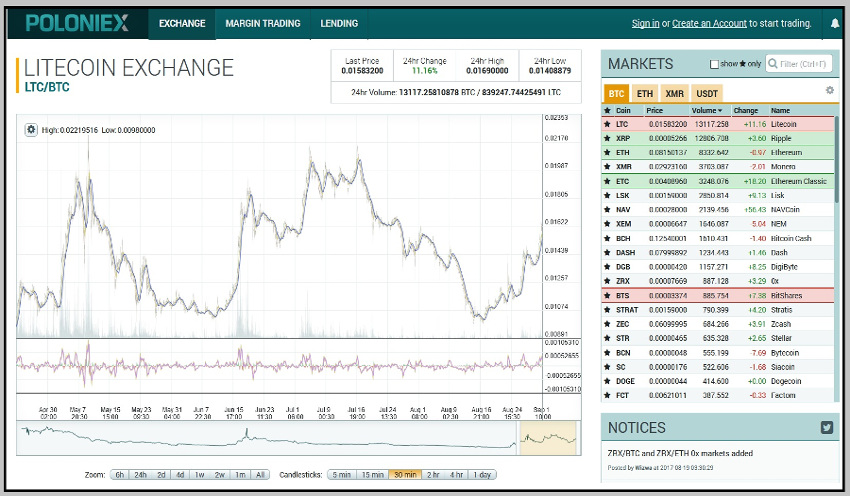Star the FCT Factom market row
This screenshot has height=496, width=850.
point(607,395)
